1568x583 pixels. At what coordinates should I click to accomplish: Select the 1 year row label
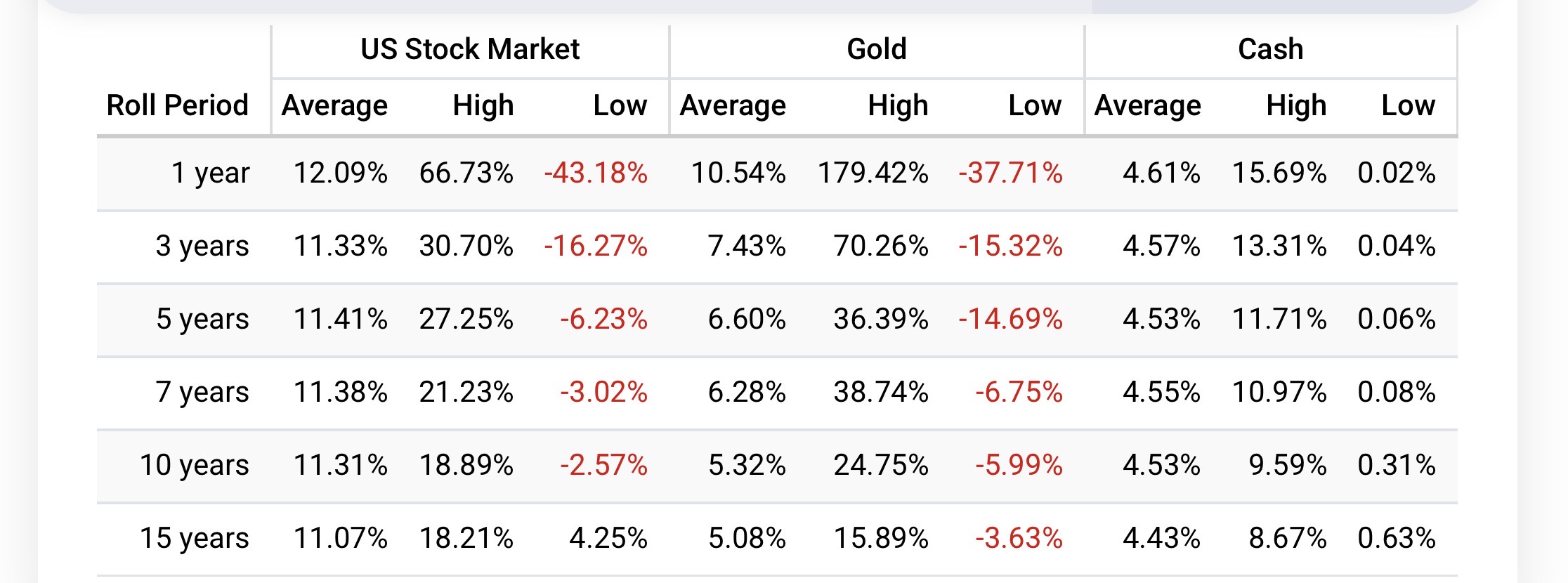[x=210, y=173]
